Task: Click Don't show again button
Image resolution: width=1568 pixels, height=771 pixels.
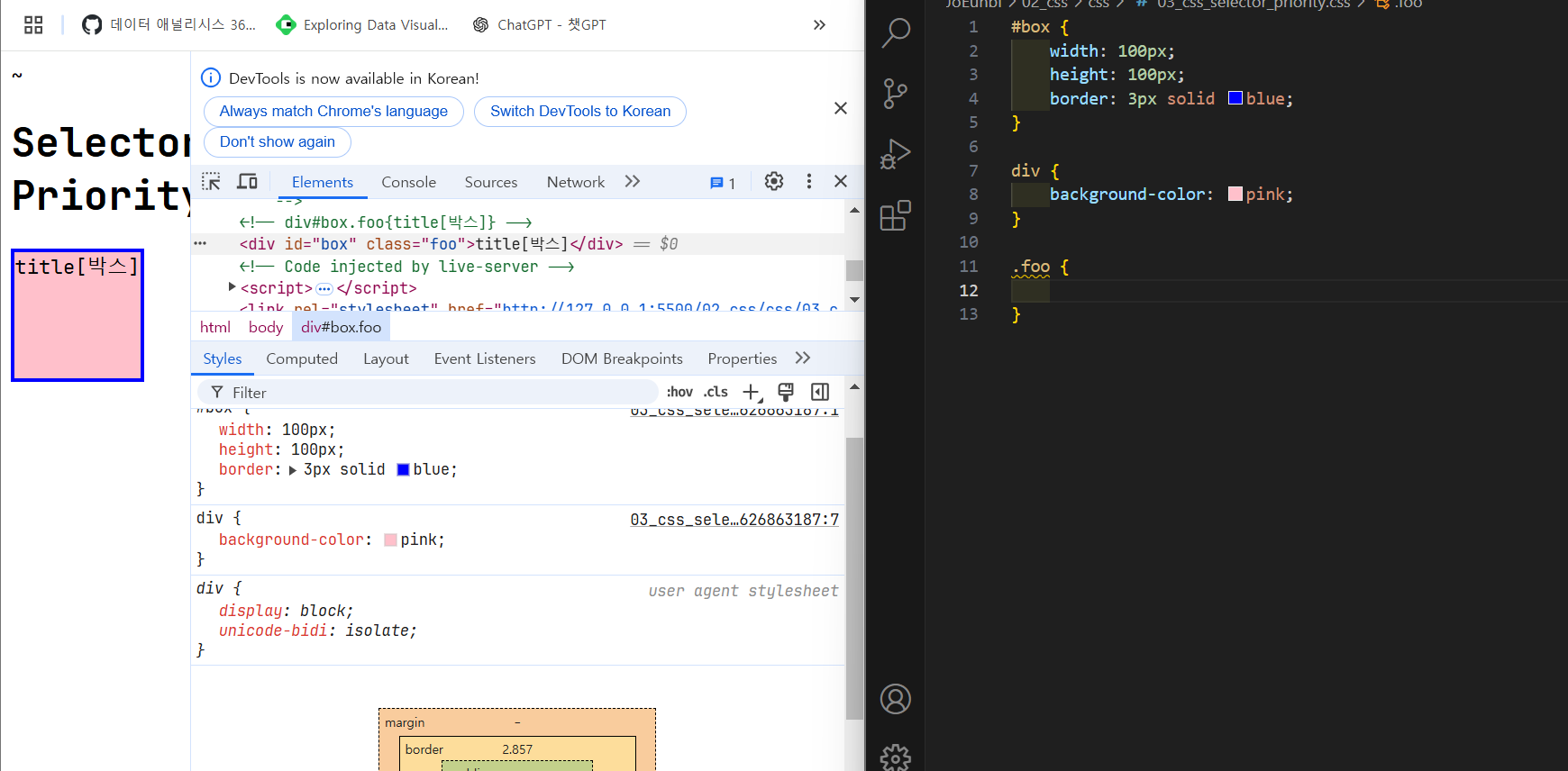Action: click(x=278, y=142)
